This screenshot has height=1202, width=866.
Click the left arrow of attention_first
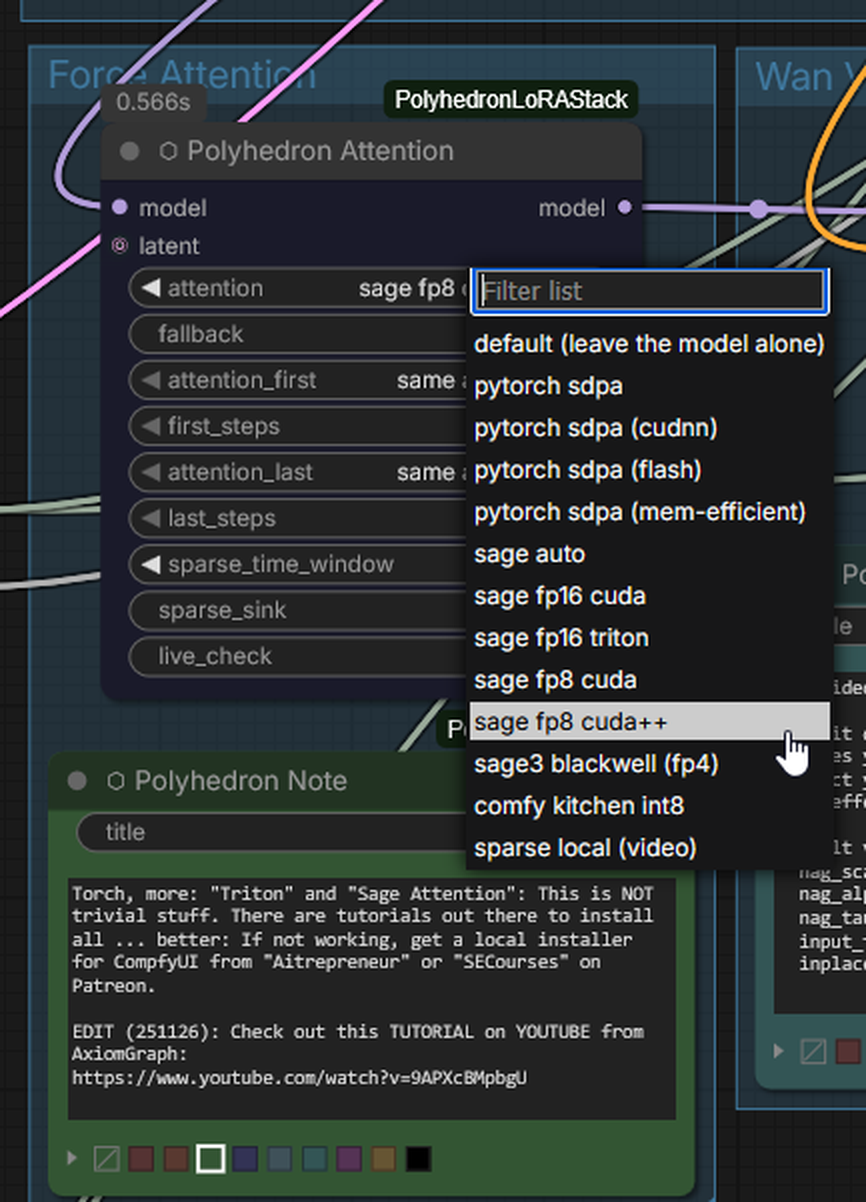point(151,380)
